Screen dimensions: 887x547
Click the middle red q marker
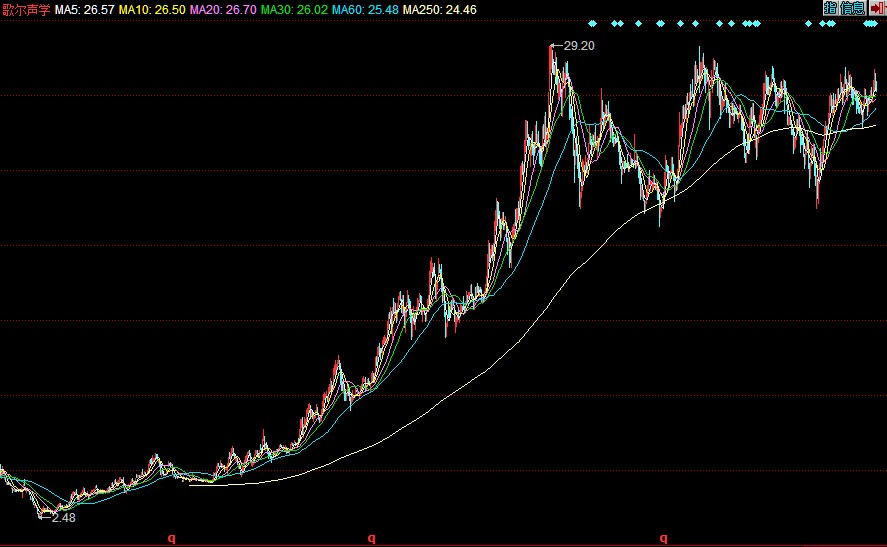371,538
